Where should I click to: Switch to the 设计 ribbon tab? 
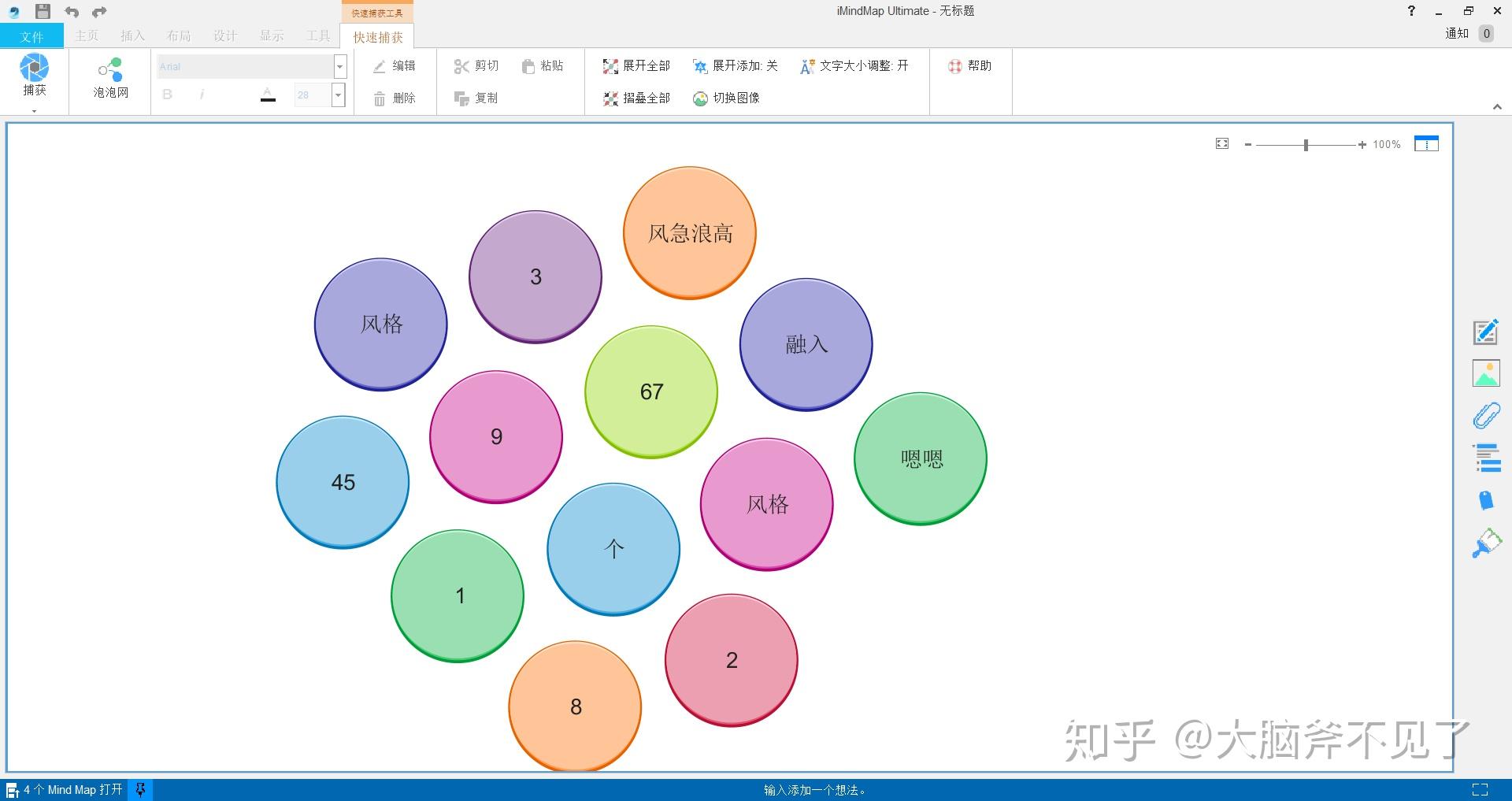click(x=224, y=35)
